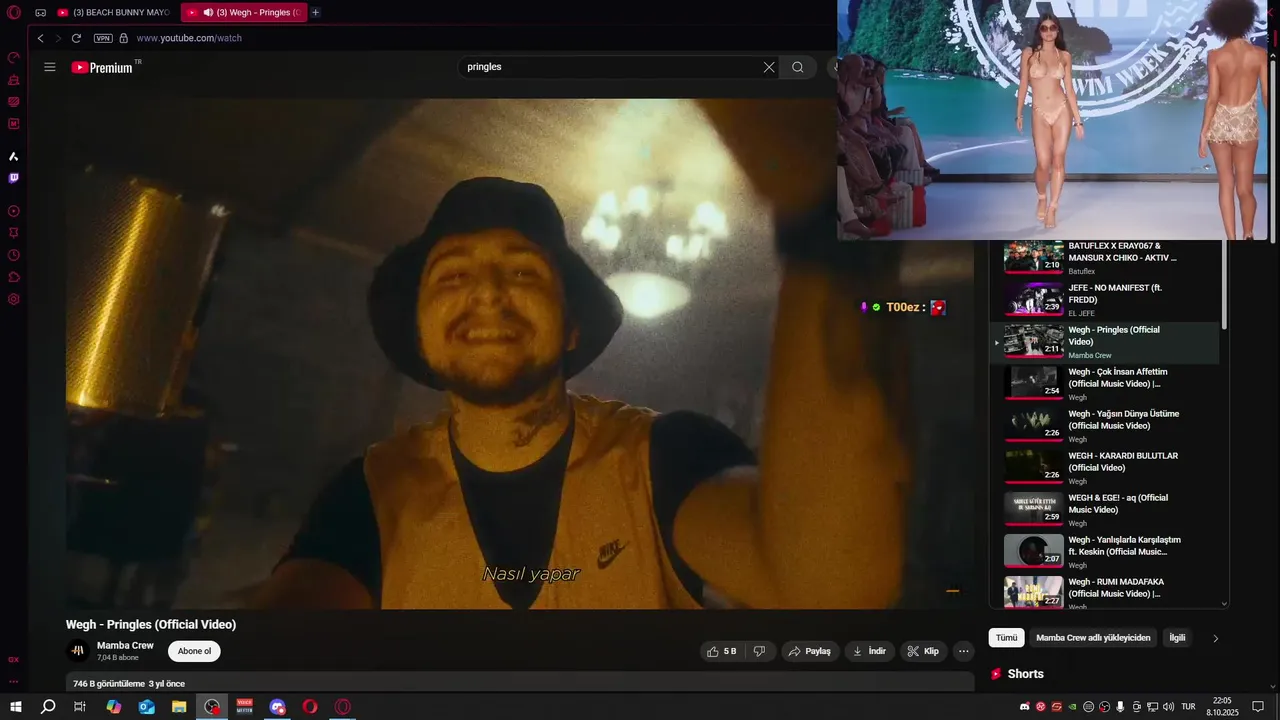1280x720 pixels.
Task: Open the Windows Start menu
Action: (15, 706)
